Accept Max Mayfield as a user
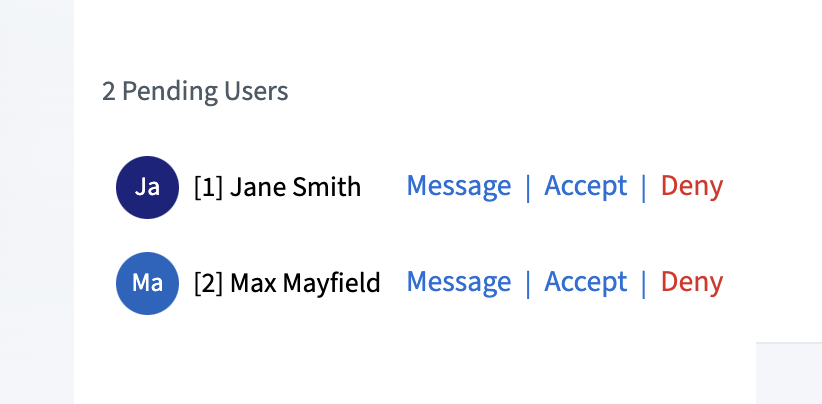This screenshot has height=404, width=822. (585, 282)
